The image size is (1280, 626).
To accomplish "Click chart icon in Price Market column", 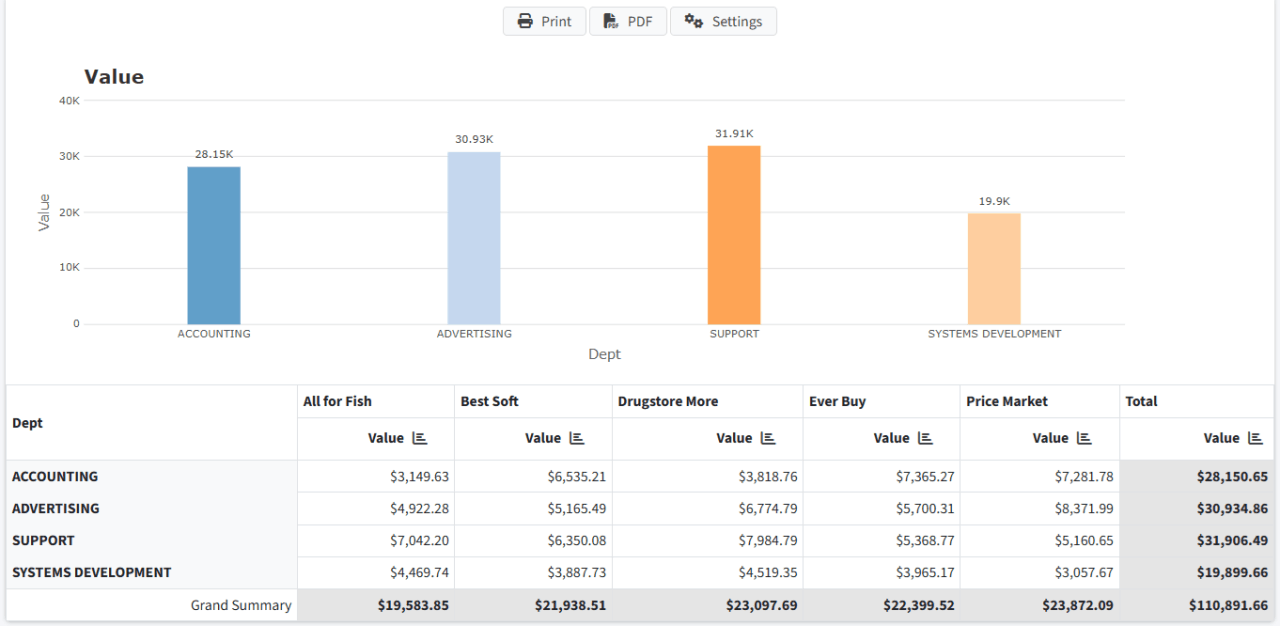I will pyautogui.click(x=1084, y=438).
